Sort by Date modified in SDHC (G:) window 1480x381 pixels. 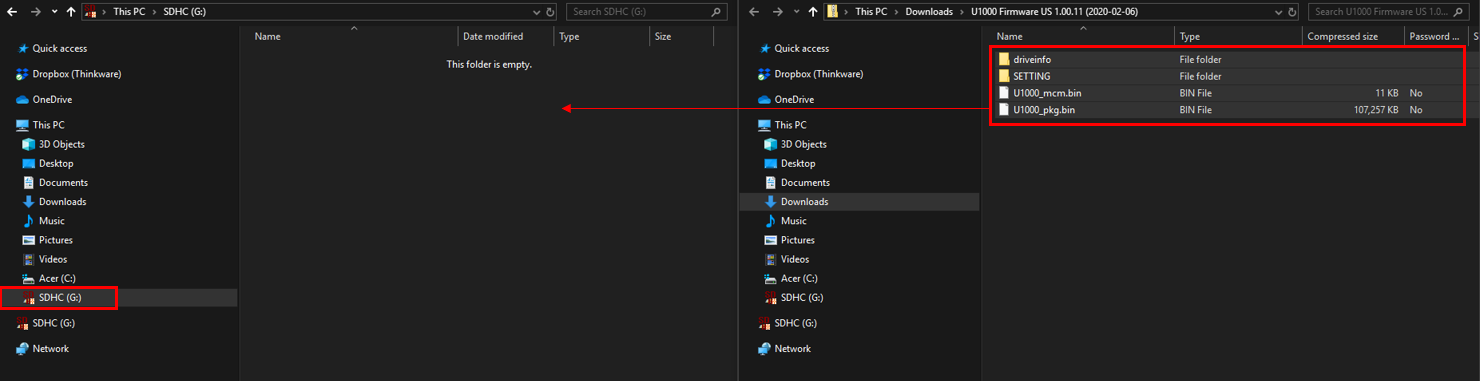click(x=493, y=36)
